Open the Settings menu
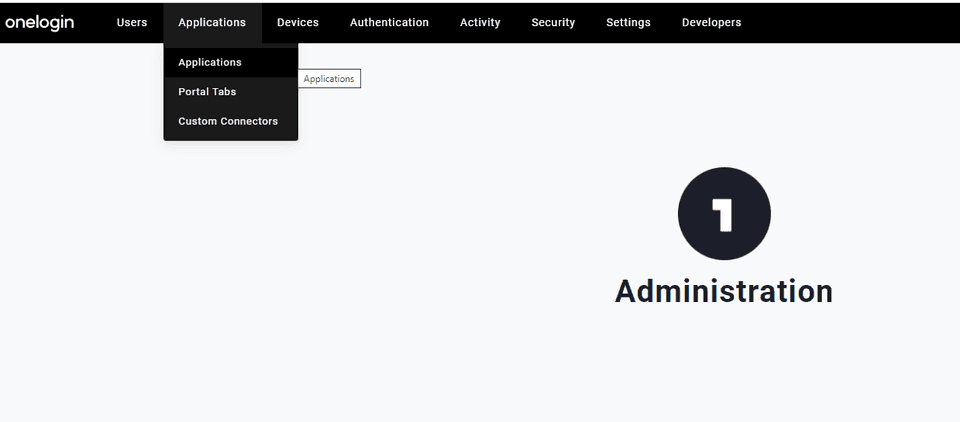Image resolution: width=960 pixels, height=422 pixels. click(x=628, y=23)
